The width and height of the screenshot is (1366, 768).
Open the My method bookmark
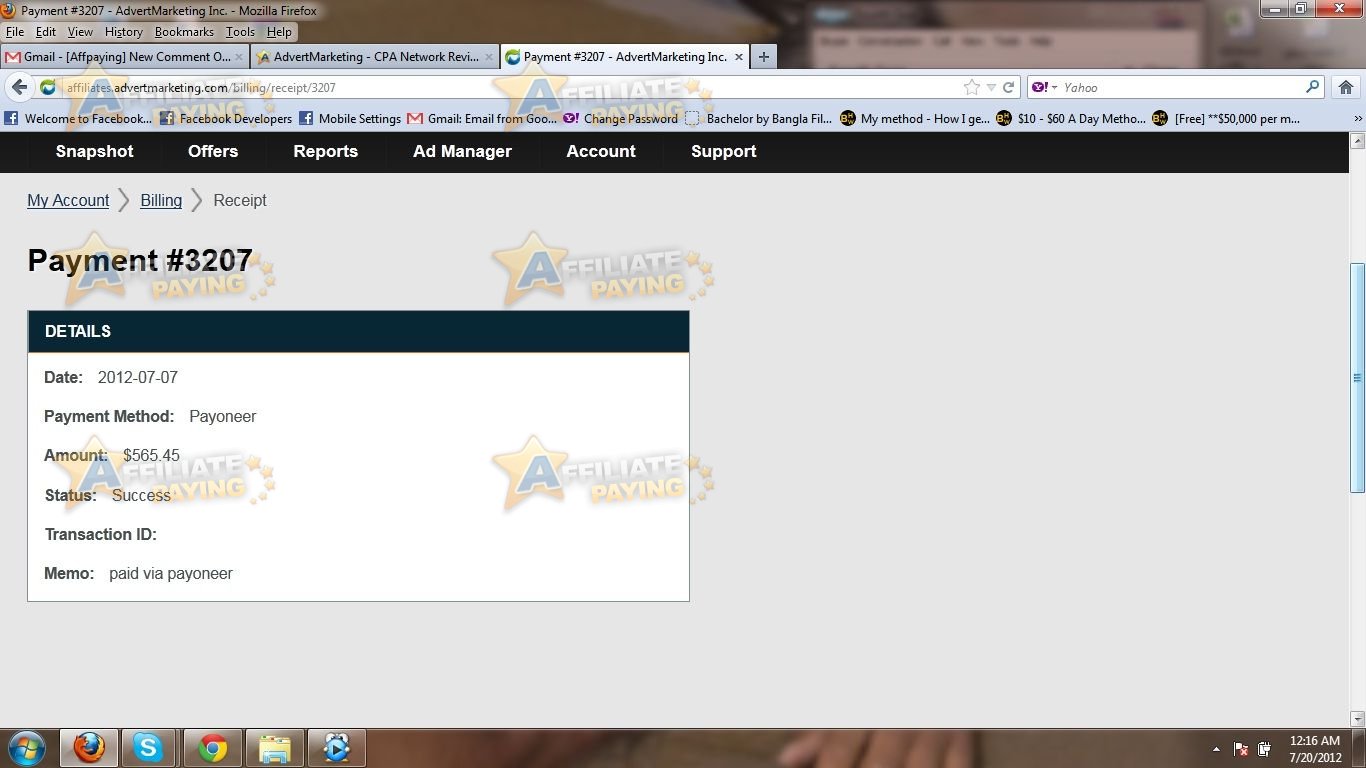[x=915, y=118]
